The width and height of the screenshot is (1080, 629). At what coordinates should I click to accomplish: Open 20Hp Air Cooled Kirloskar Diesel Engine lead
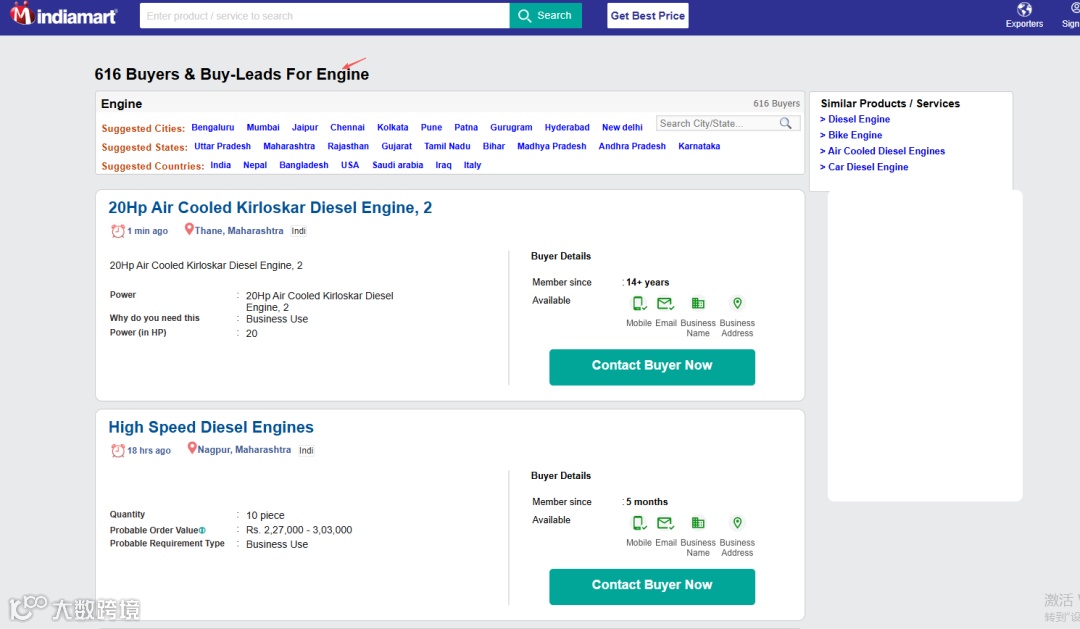pyautogui.click(x=270, y=207)
